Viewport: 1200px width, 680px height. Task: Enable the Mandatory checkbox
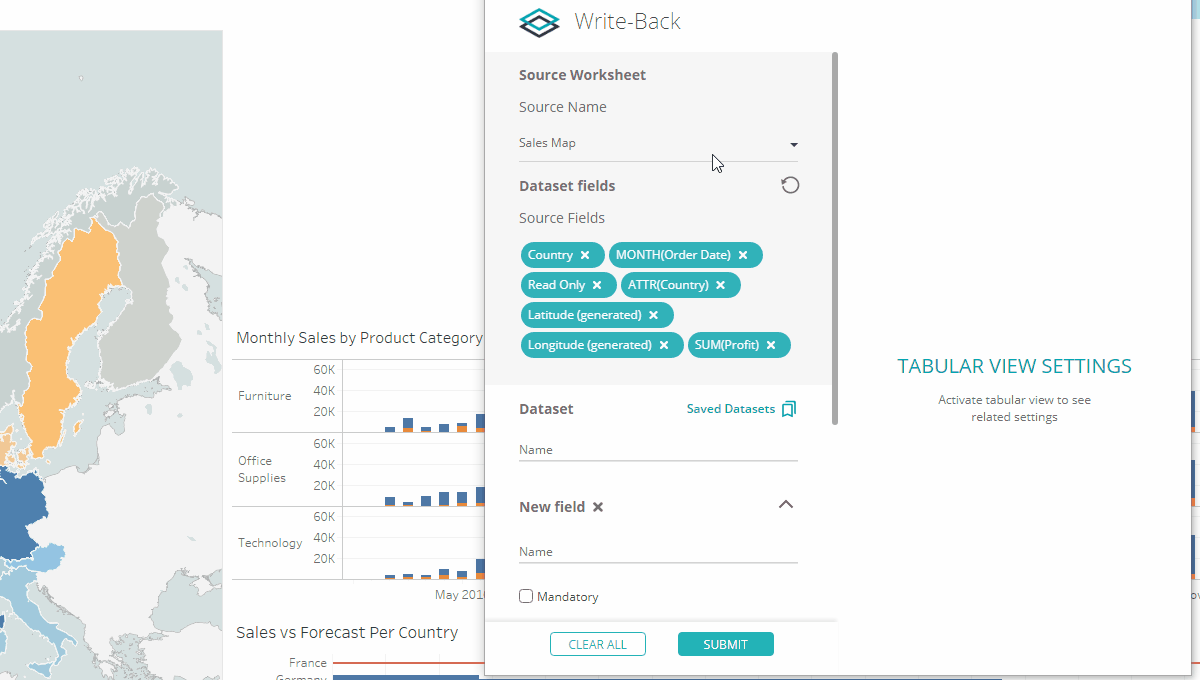[526, 596]
